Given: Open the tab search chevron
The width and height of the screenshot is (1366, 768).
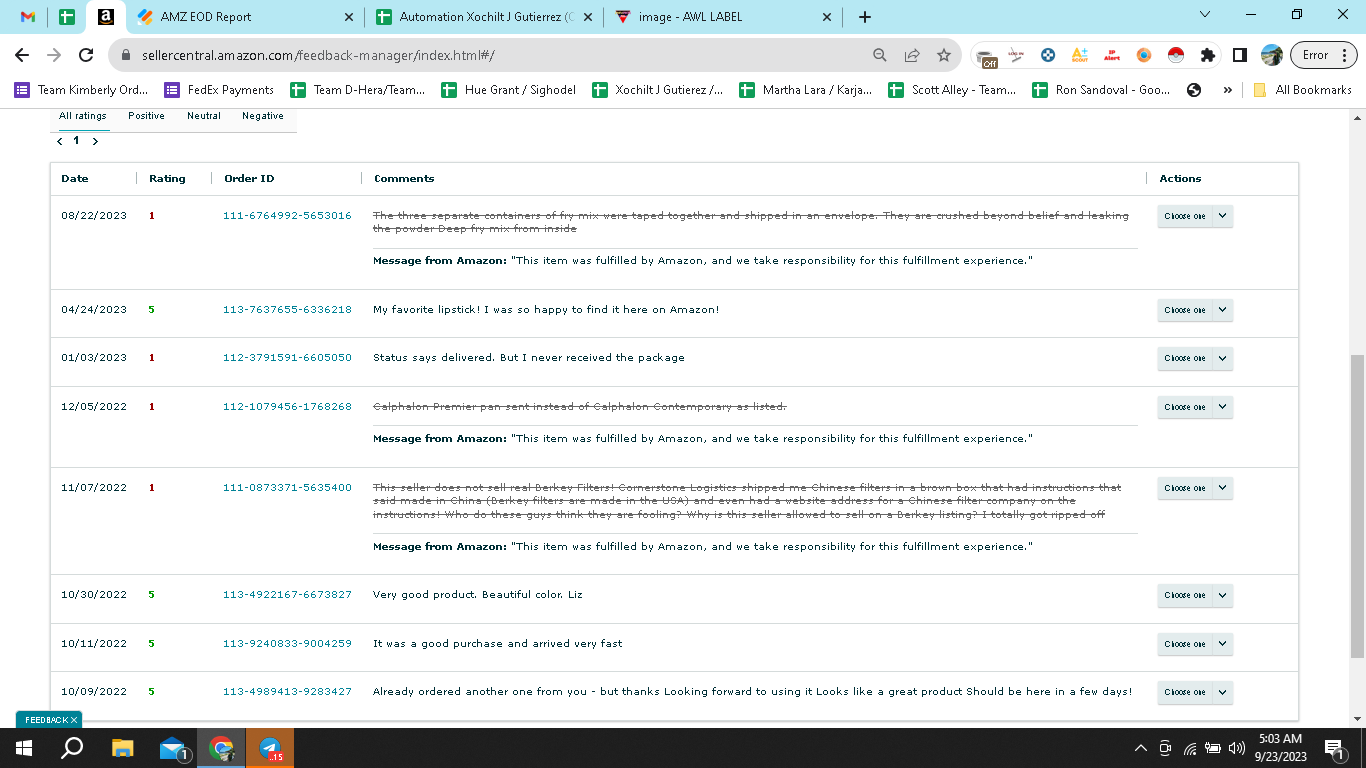Looking at the screenshot, I should pyautogui.click(x=1205, y=15).
